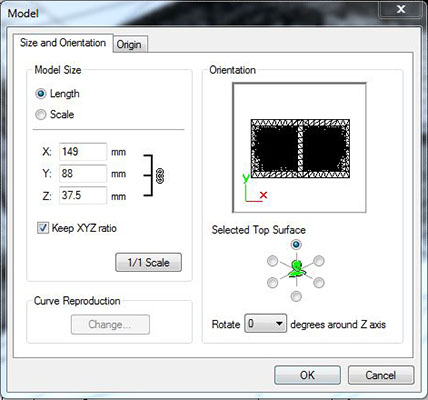Select the topmost top-surface radio button
The image size is (428, 400).
(296, 245)
